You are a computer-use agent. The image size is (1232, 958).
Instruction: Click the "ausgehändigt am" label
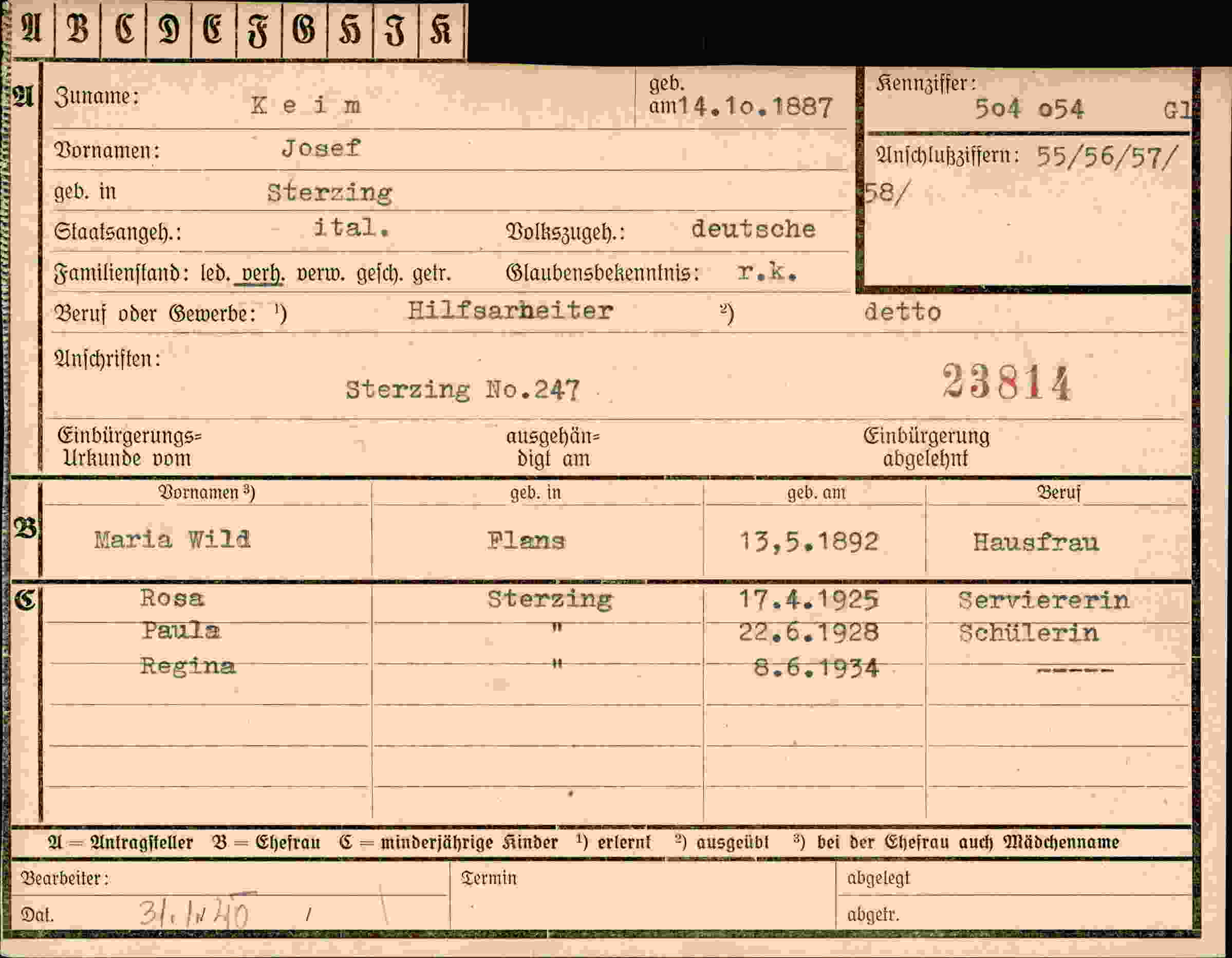(x=553, y=447)
